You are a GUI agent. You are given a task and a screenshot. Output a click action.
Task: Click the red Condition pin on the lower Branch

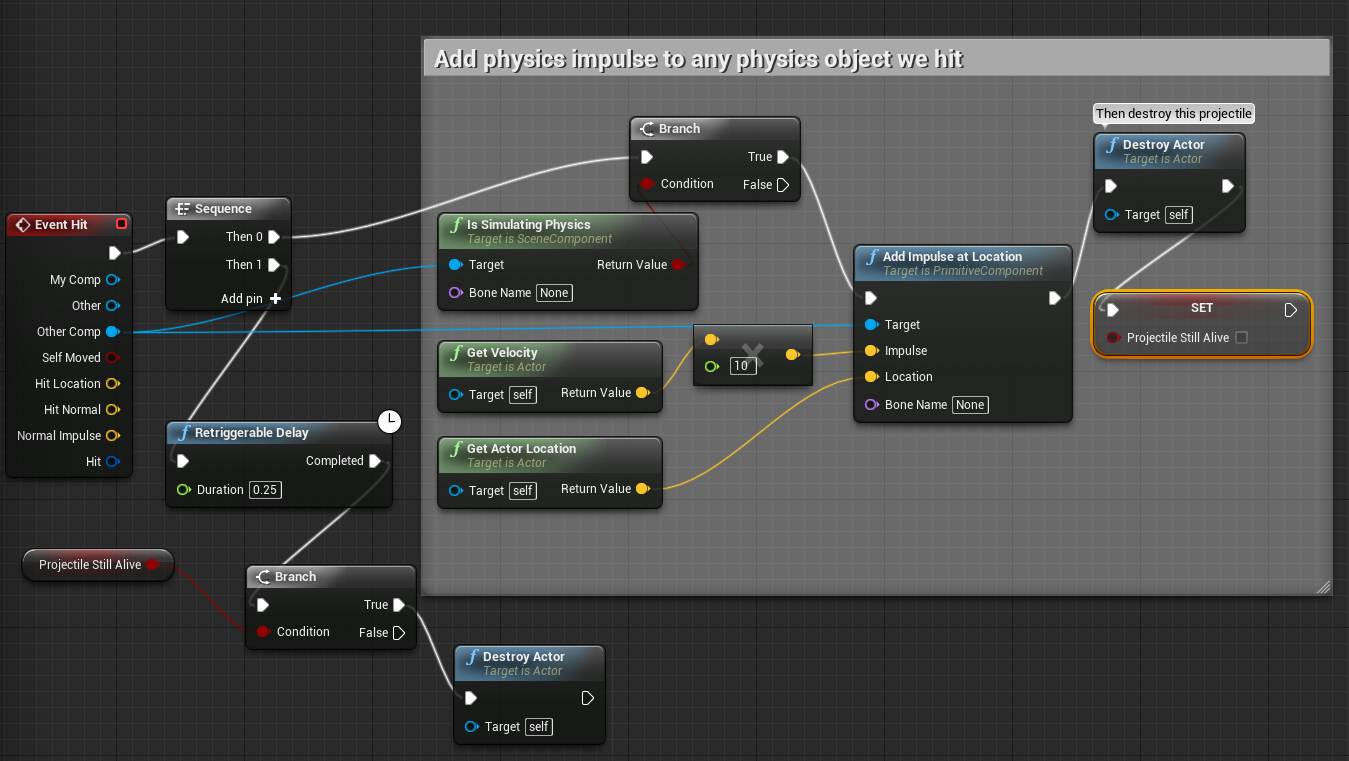263,632
